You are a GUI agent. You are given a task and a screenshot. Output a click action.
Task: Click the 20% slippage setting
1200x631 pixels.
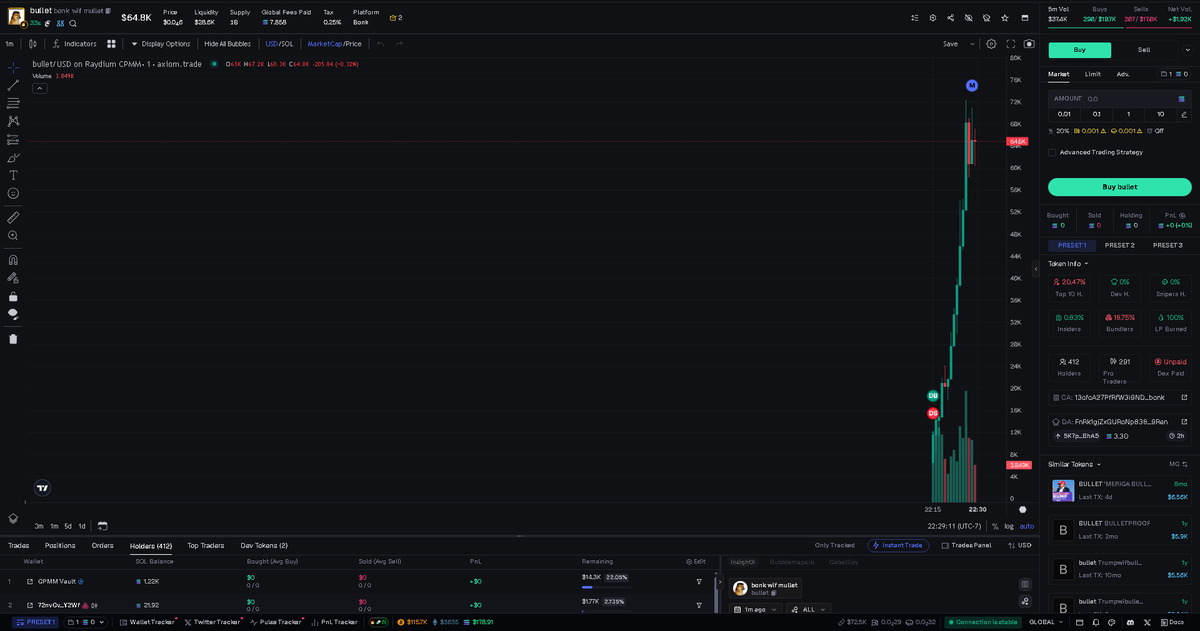(1058, 131)
